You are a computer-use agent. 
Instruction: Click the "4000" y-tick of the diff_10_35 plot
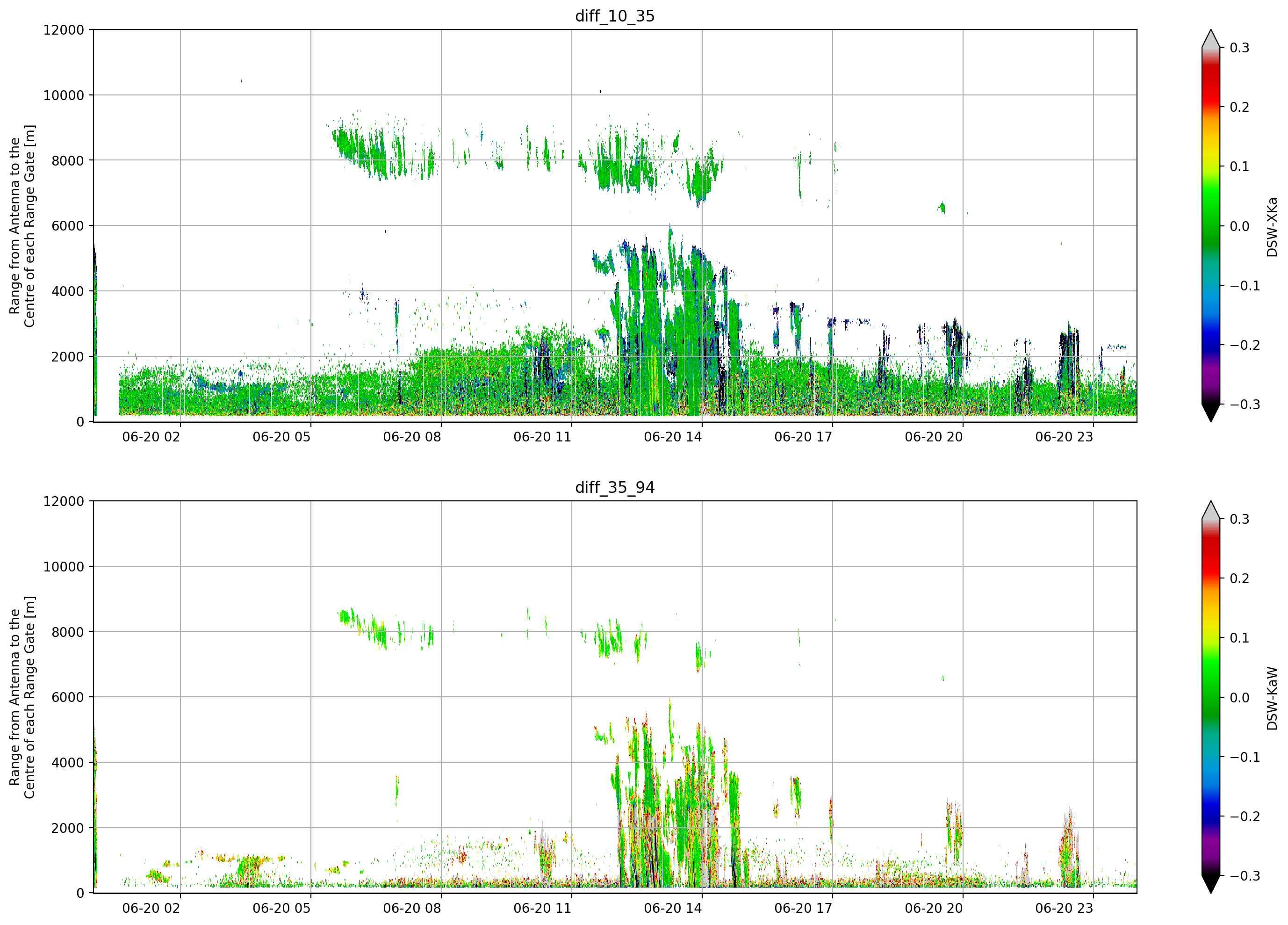pyautogui.click(x=68, y=291)
